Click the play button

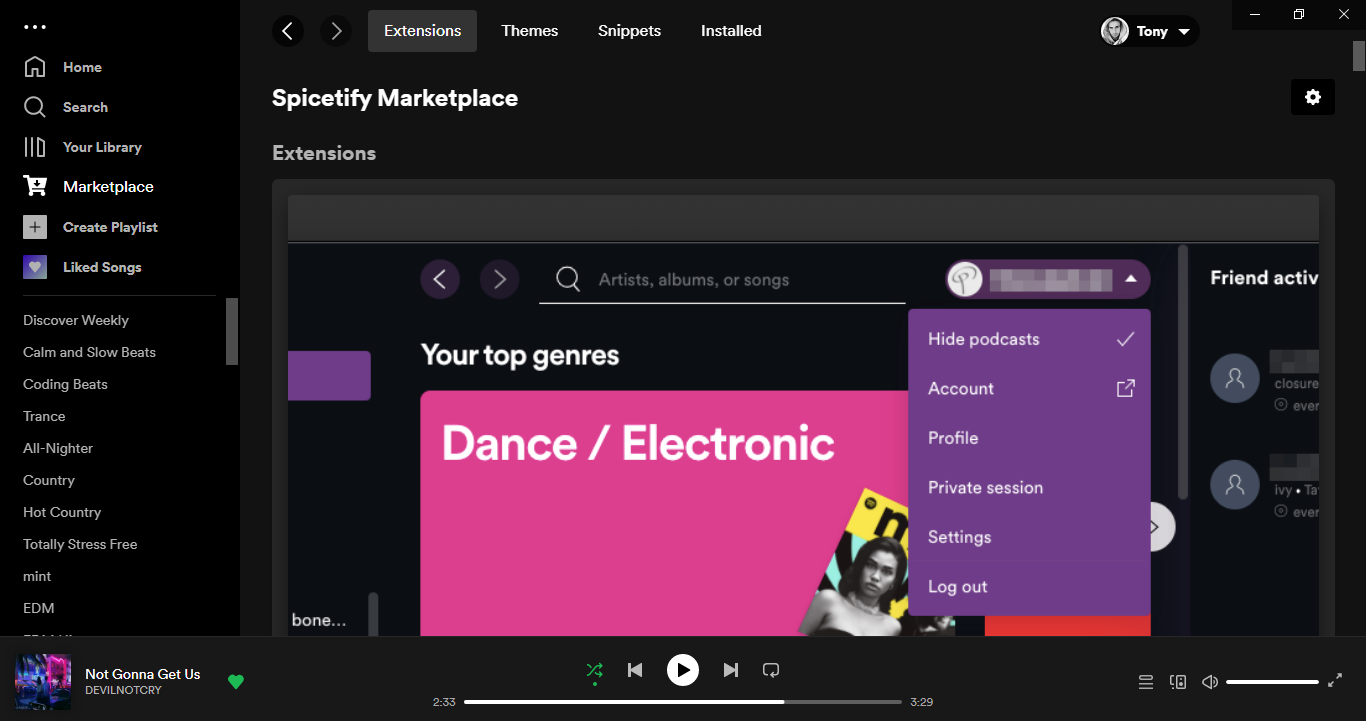(683, 670)
